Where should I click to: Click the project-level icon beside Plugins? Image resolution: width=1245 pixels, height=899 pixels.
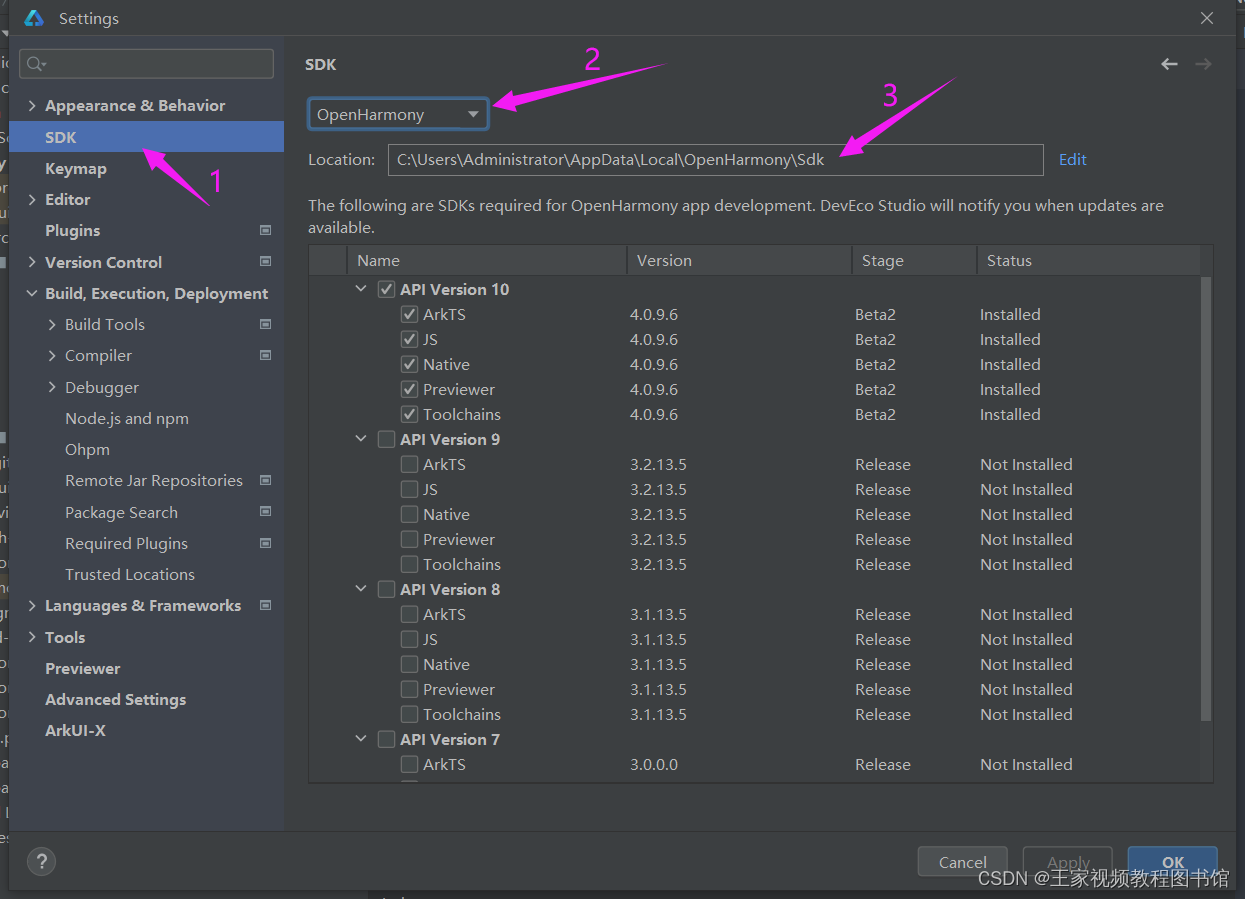coord(265,230)
